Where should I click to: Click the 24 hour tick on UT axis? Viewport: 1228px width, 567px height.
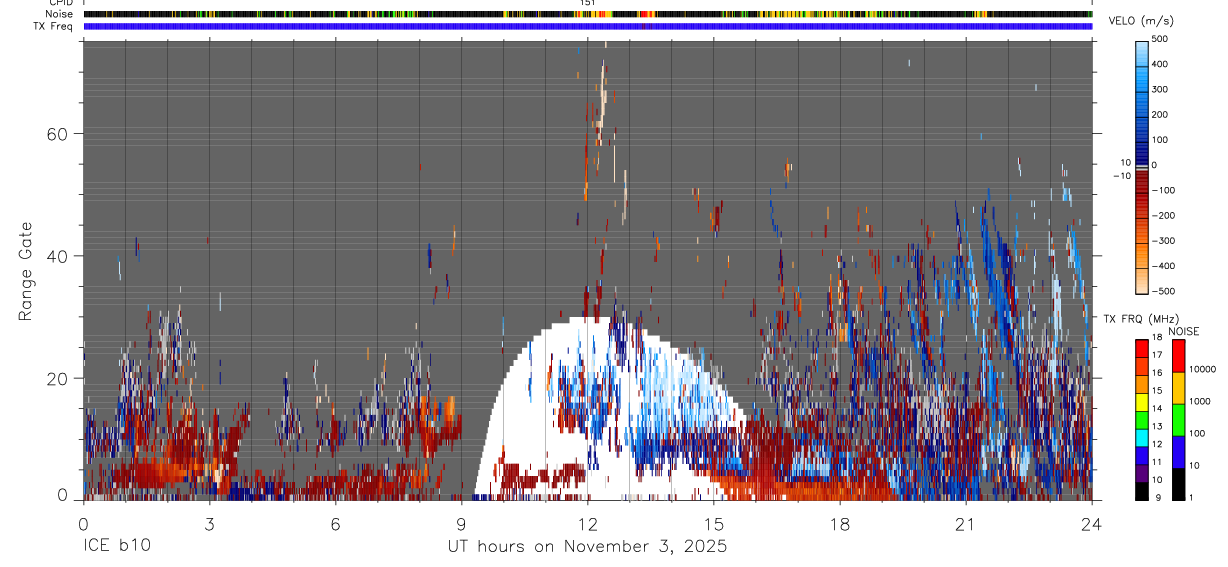coord(1092,523)
